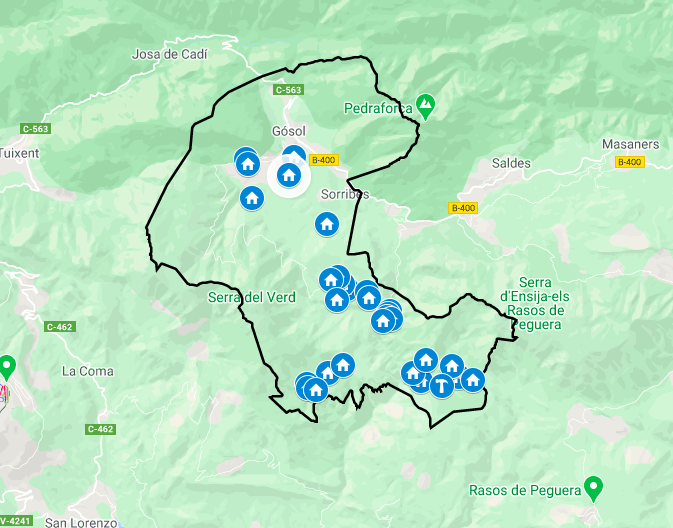Select house marker directly below Gósol's west cluster
Viewport: 673px width, 528px height.
pyautogui.click(x=252, y=198)
